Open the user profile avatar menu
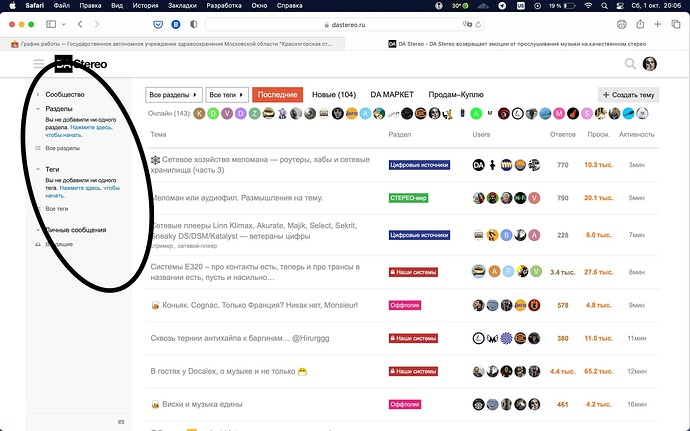 click(650, 64)
